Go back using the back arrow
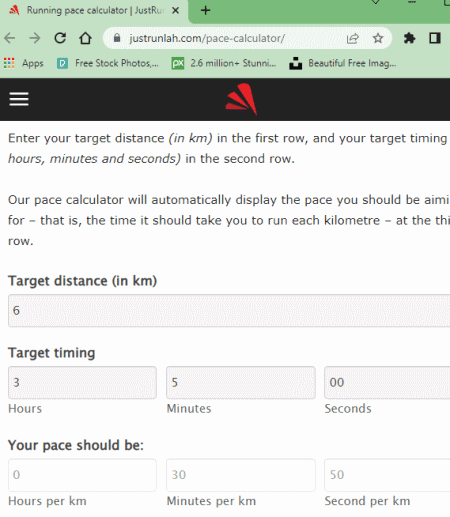Viewport: 450px width, 517px height. pos(10,38)
